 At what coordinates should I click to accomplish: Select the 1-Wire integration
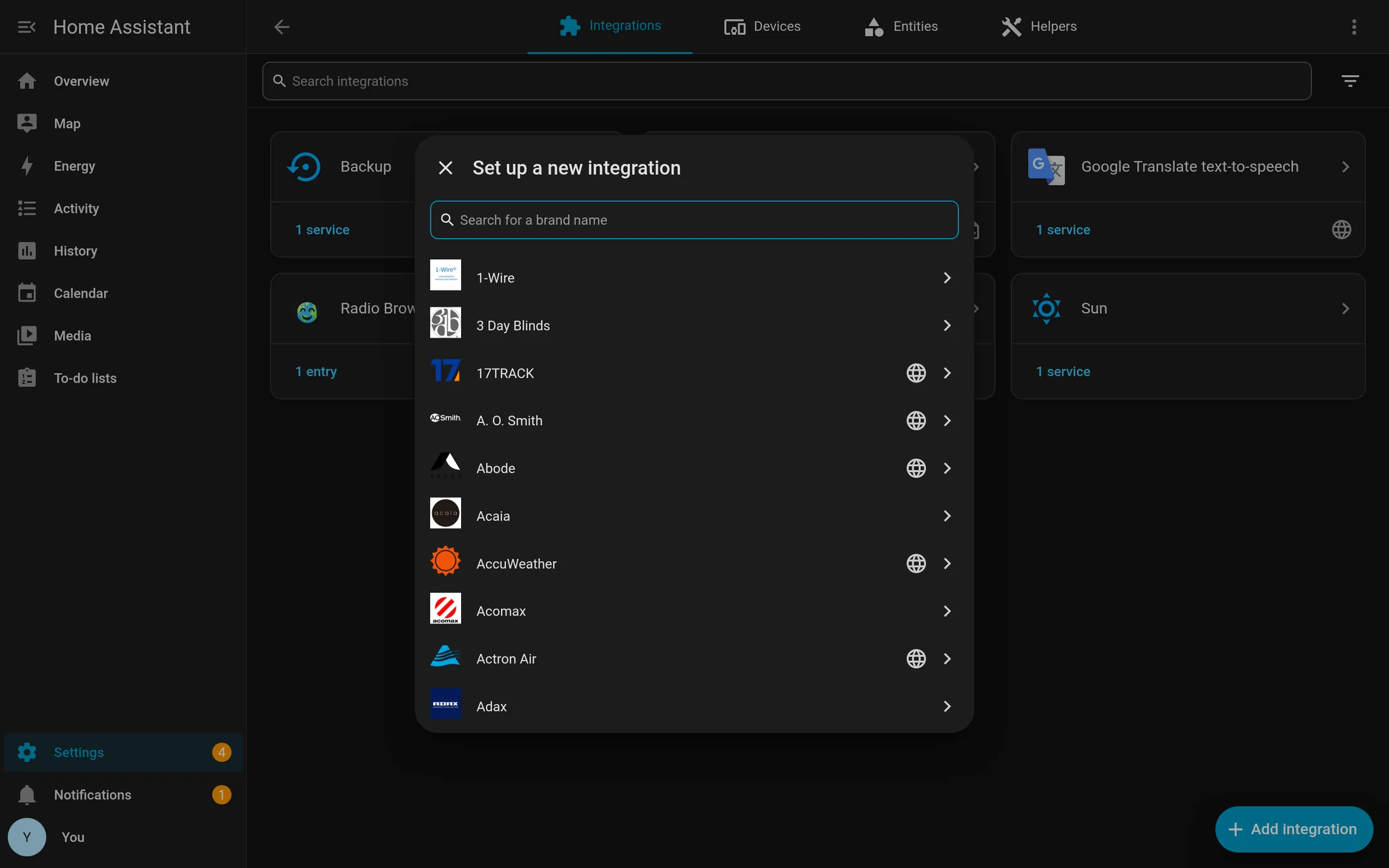tap(694, 278)
